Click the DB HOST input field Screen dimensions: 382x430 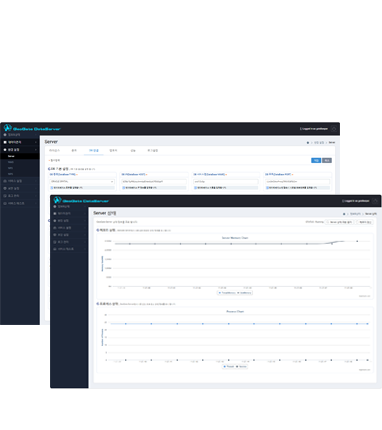tap(154, 182)
